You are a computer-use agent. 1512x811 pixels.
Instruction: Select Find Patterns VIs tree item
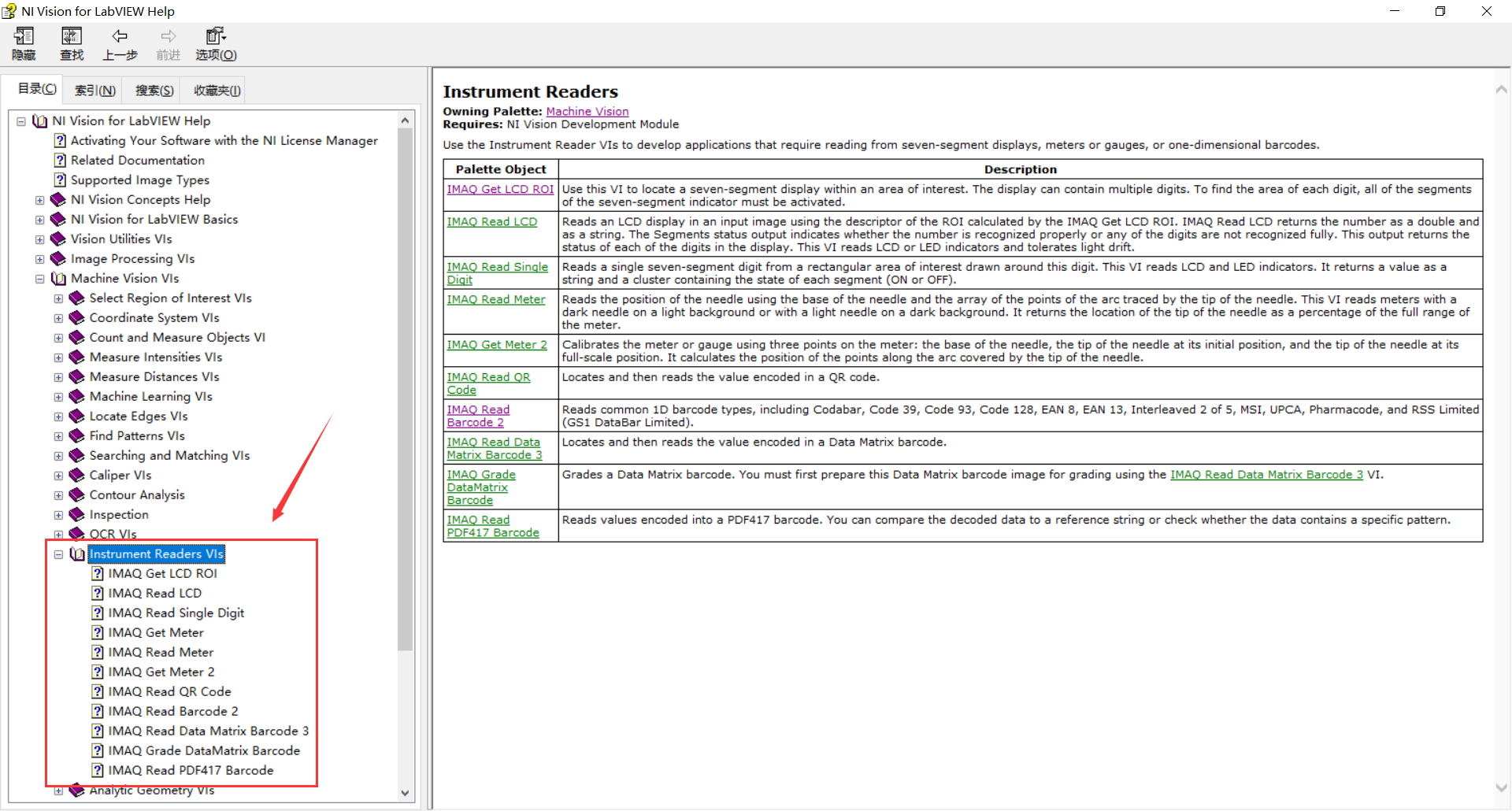pos(137,436)
